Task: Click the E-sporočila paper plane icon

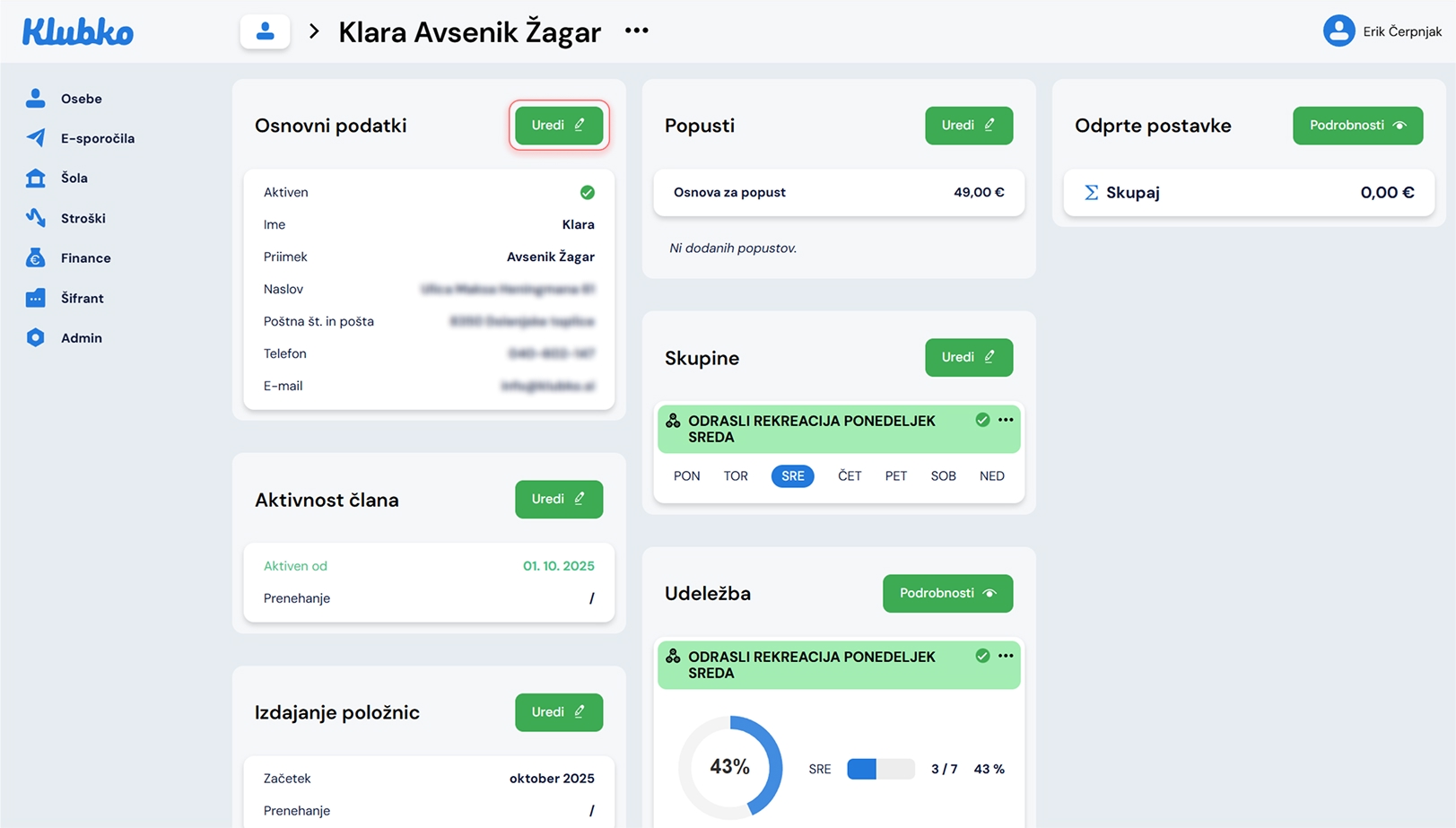Action: click(x=35, y=138)
